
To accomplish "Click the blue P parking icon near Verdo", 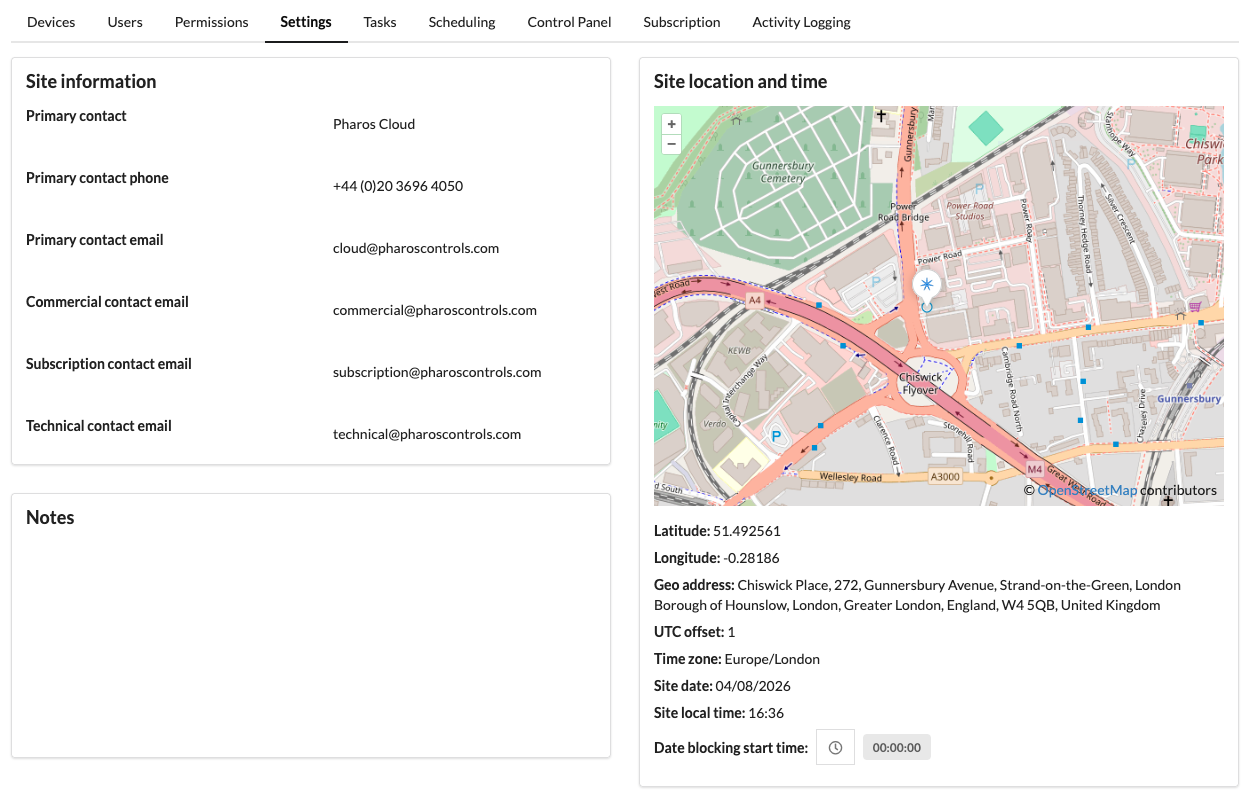I will click(775, 436).
